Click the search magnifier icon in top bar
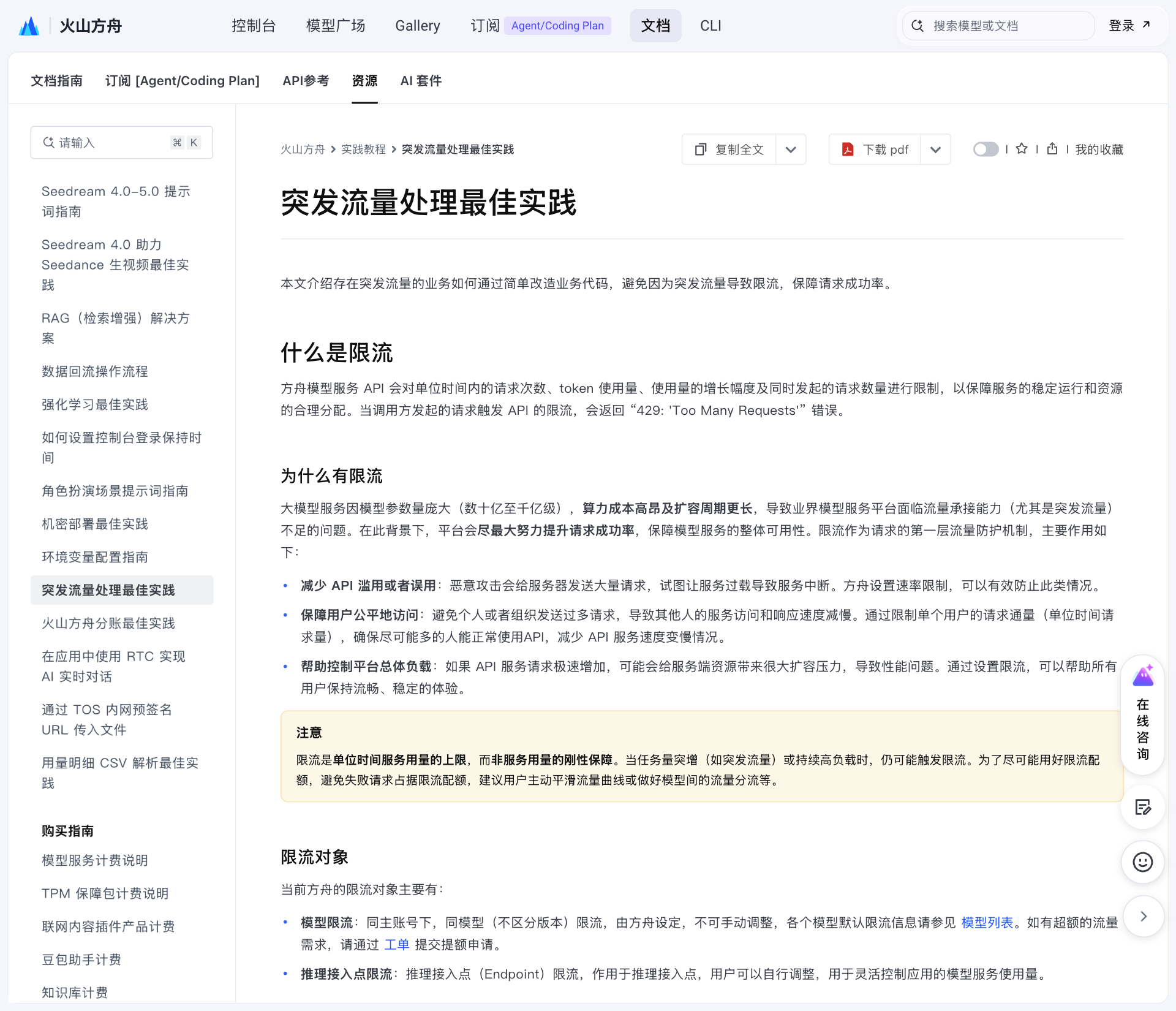Image resolution: width=1176 pixels, height=1011 pixels. (918, 26)
